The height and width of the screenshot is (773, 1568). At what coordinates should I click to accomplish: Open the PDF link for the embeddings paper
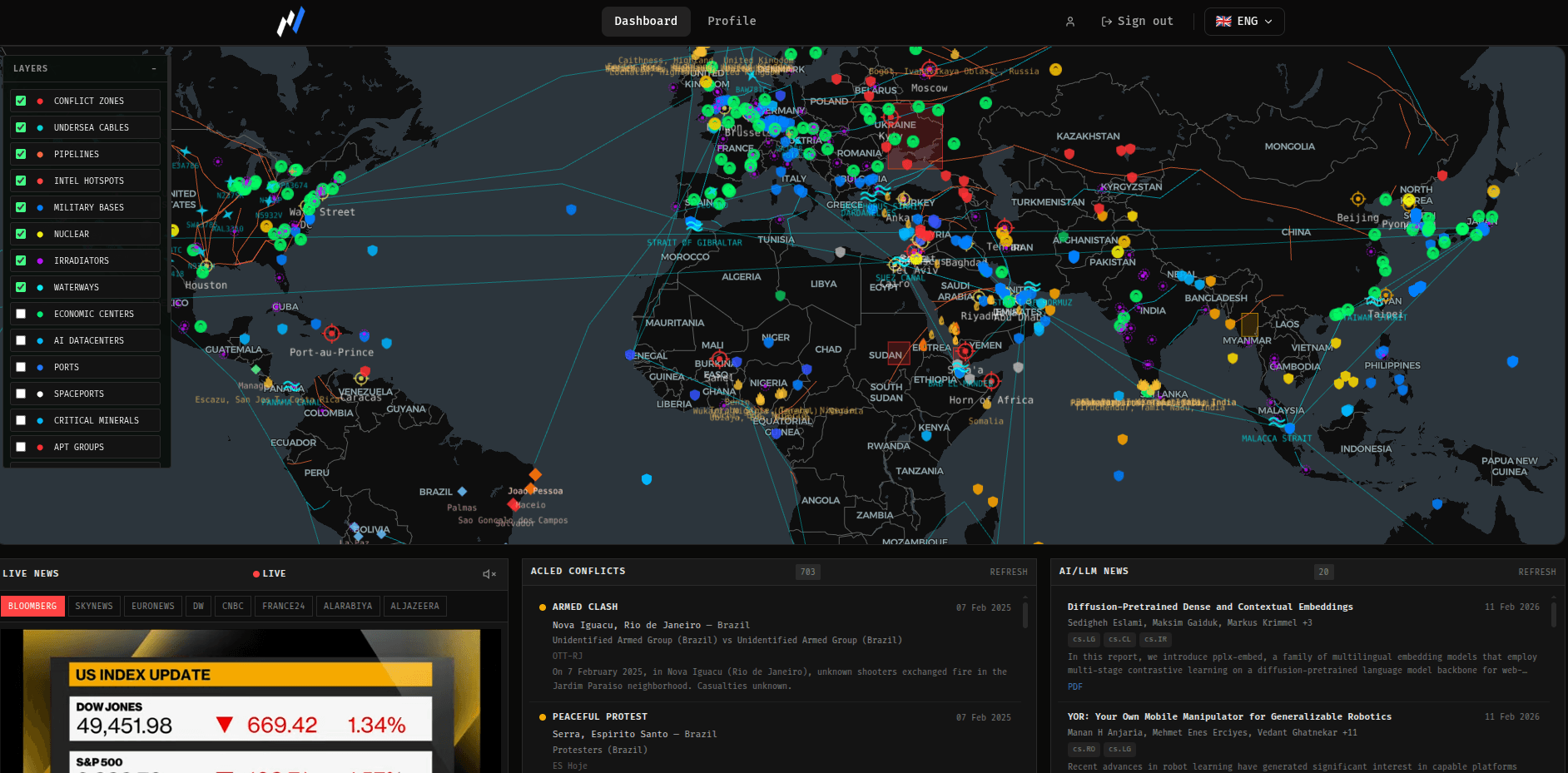1074,686
